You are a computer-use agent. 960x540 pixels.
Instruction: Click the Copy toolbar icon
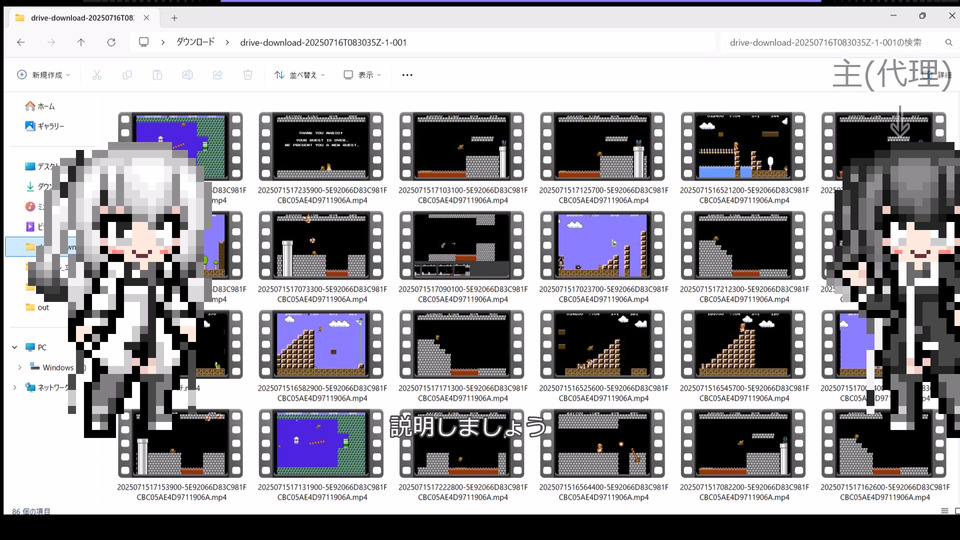coord(127,75)
